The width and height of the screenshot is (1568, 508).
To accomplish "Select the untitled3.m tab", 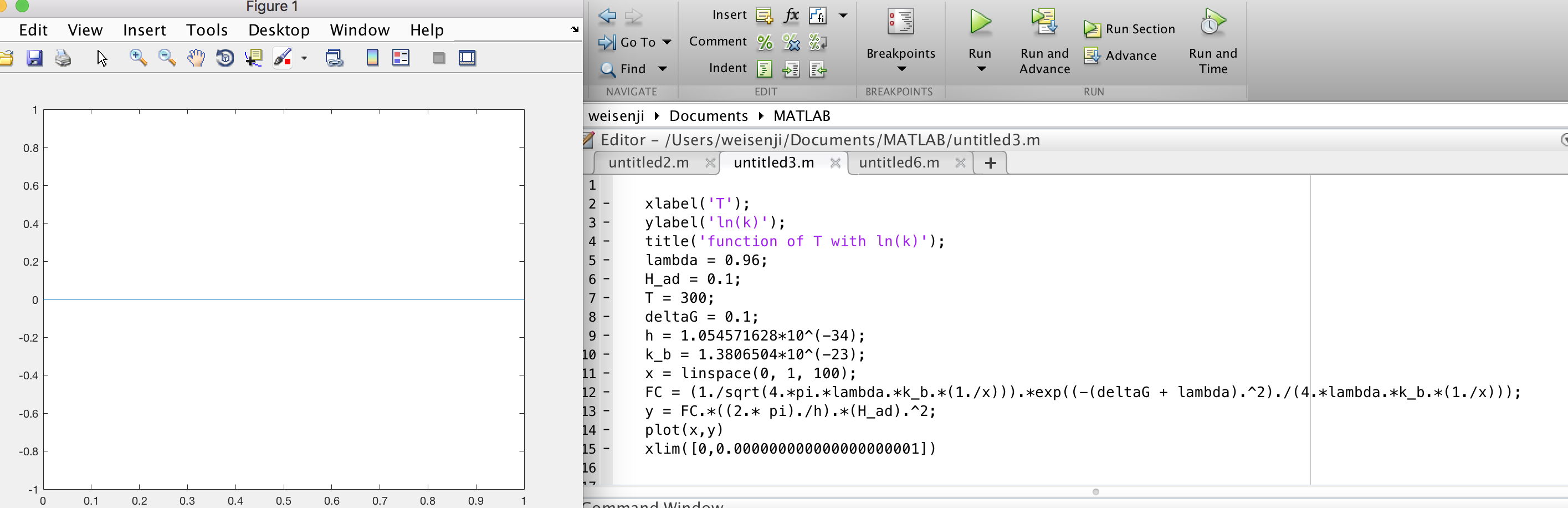I will pyautogui.click(x=773, y=162).
